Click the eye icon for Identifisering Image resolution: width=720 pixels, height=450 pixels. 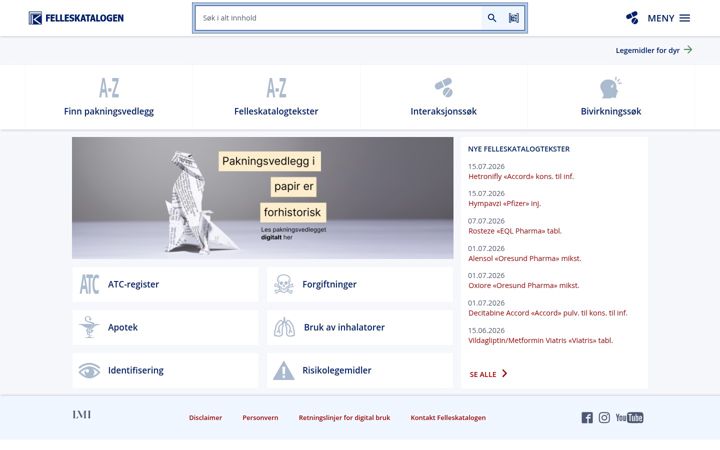click(x=89, y=370)
